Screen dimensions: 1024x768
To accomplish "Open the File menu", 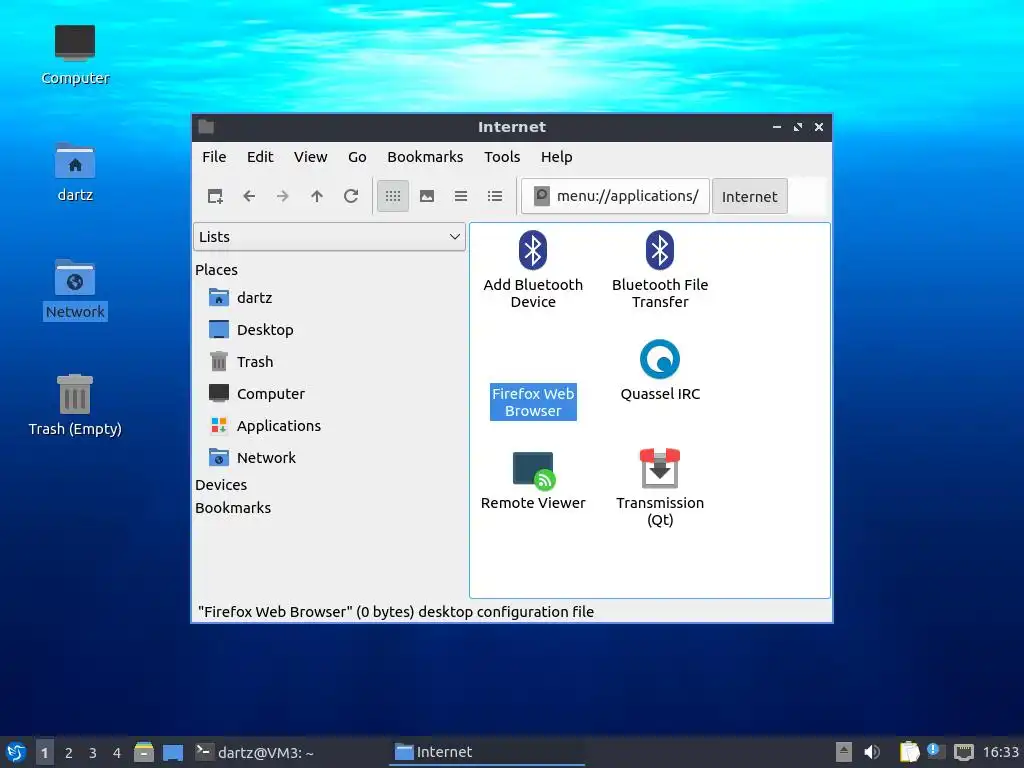I will [x=214, y=157].
